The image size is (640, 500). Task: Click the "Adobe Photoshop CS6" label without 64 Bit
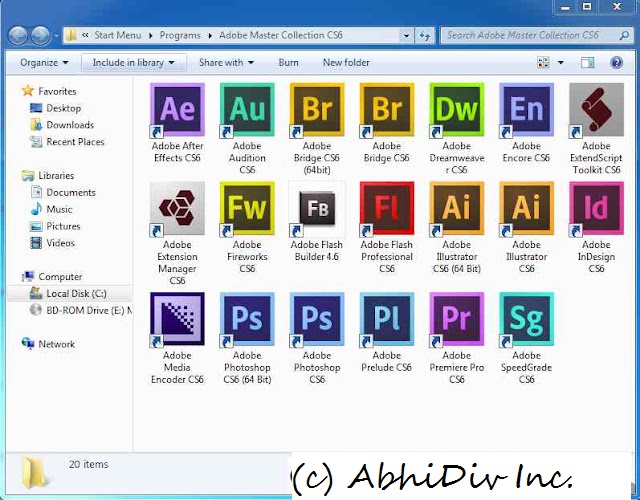pyautogui.click(x=317, y=367)
